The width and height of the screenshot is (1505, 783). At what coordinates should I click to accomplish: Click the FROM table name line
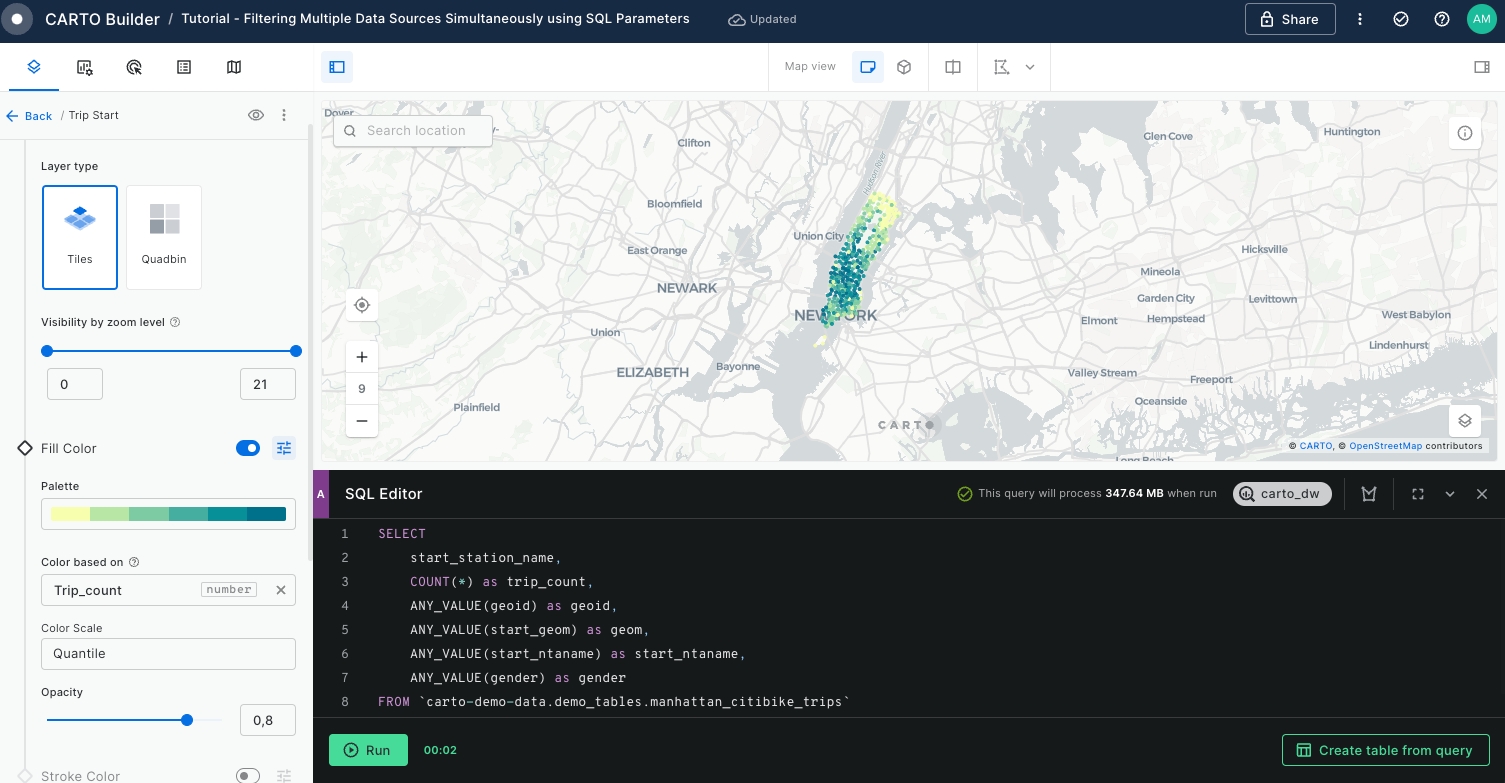[614, 702]
